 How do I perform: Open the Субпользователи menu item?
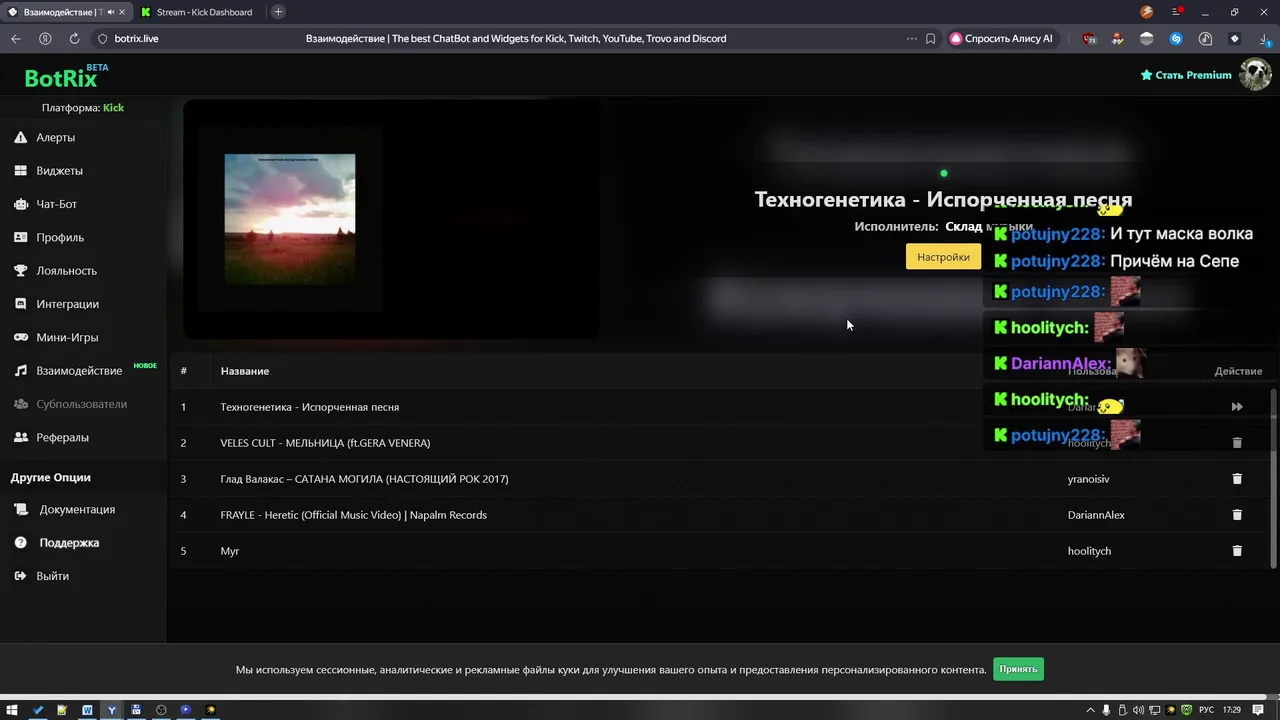tap(81, 404)
